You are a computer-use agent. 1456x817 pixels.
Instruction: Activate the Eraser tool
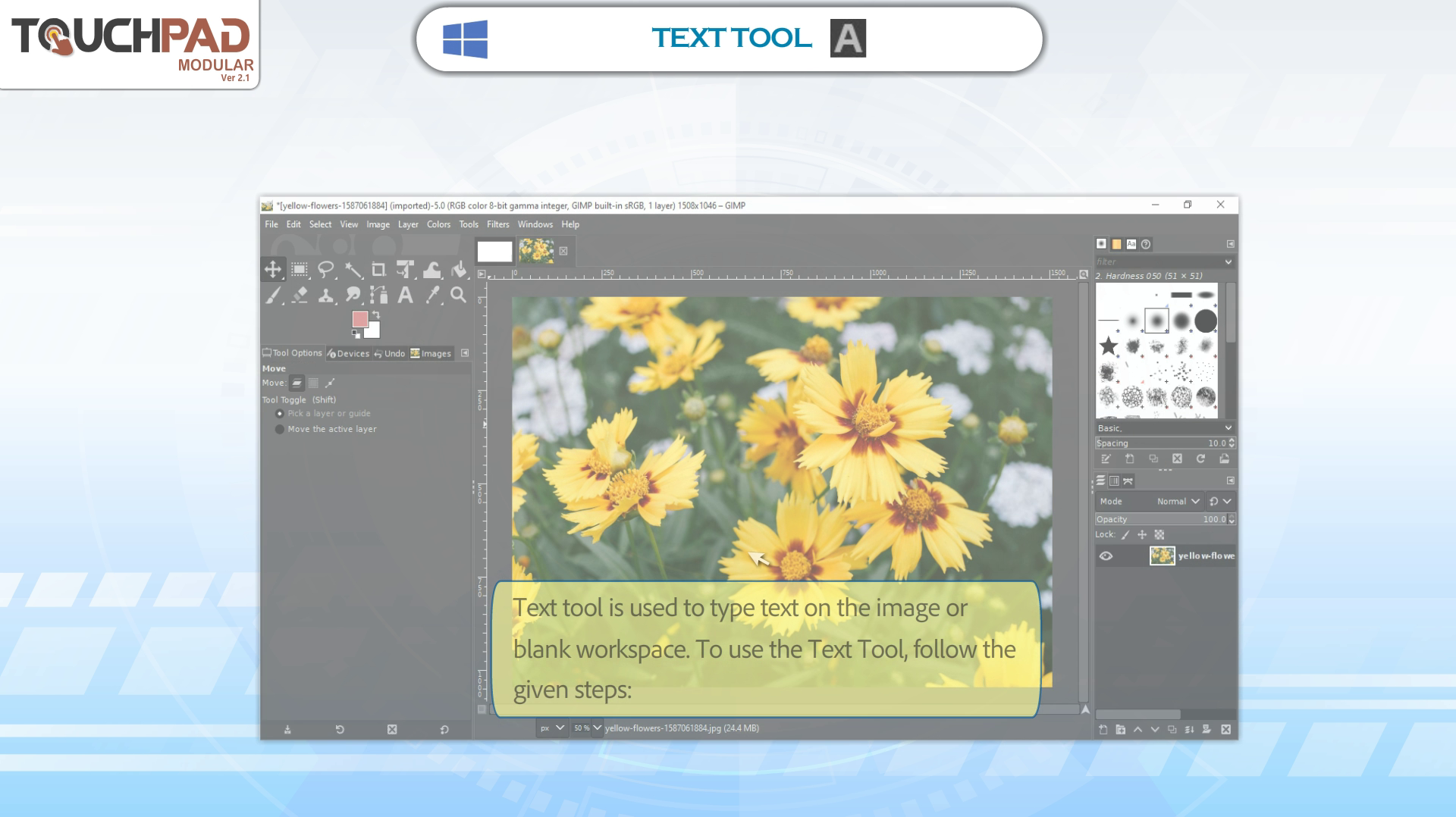coord(300,296)
